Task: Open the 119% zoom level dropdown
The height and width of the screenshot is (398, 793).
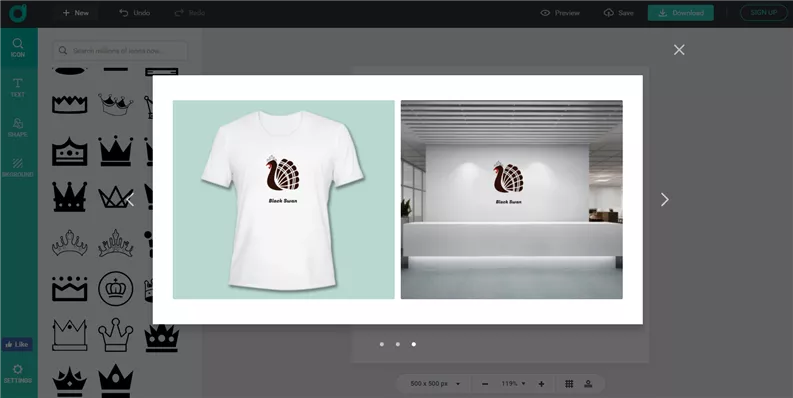Action: (x=513, y=384)
